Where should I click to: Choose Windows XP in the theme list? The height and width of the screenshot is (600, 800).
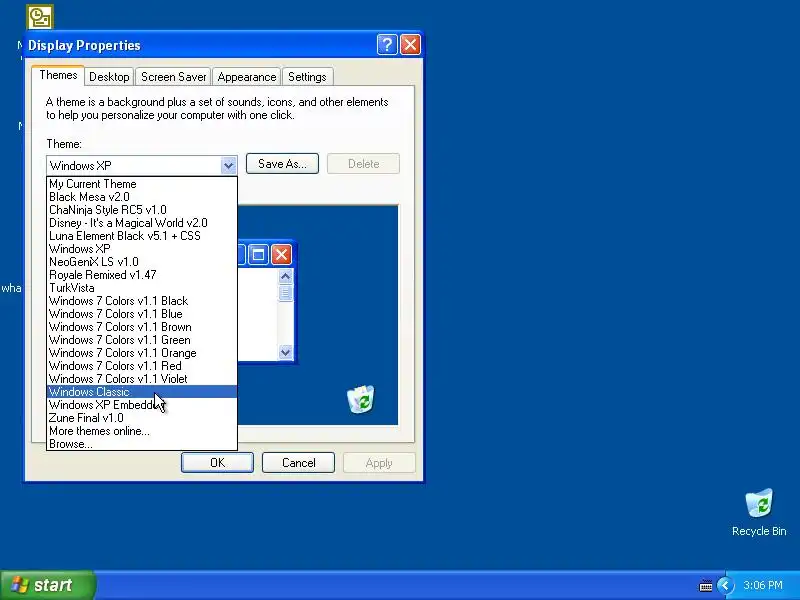[142, 249]
